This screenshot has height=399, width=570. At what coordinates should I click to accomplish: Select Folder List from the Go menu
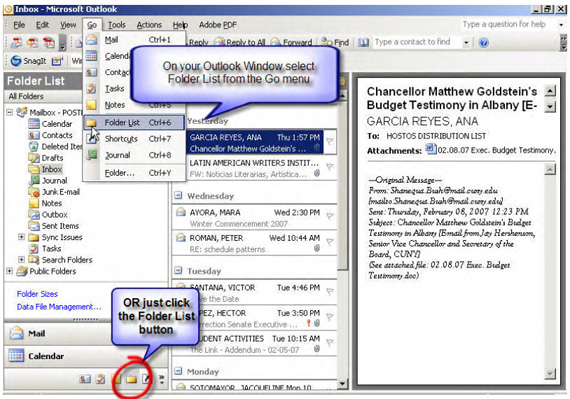point(134,123)
